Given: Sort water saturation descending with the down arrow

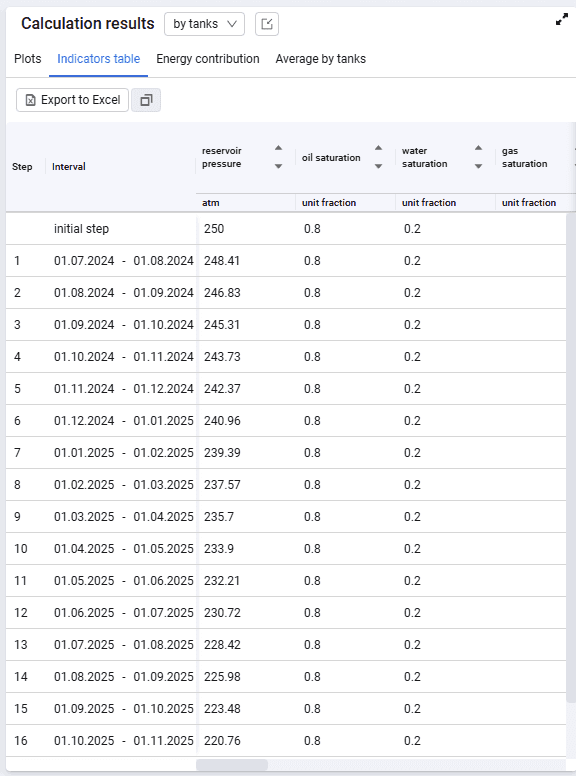Looking at the screenshot, I should click(479, 166).
